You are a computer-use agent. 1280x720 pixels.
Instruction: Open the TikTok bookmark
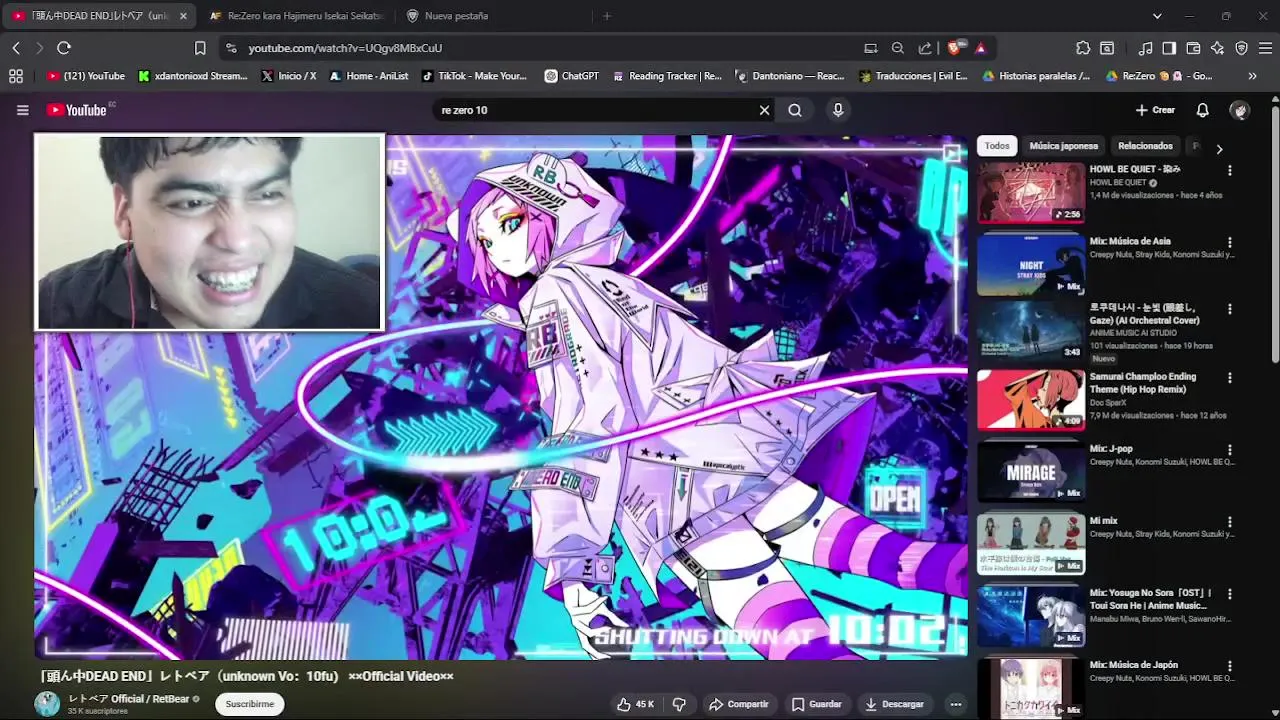click(475, 76)
